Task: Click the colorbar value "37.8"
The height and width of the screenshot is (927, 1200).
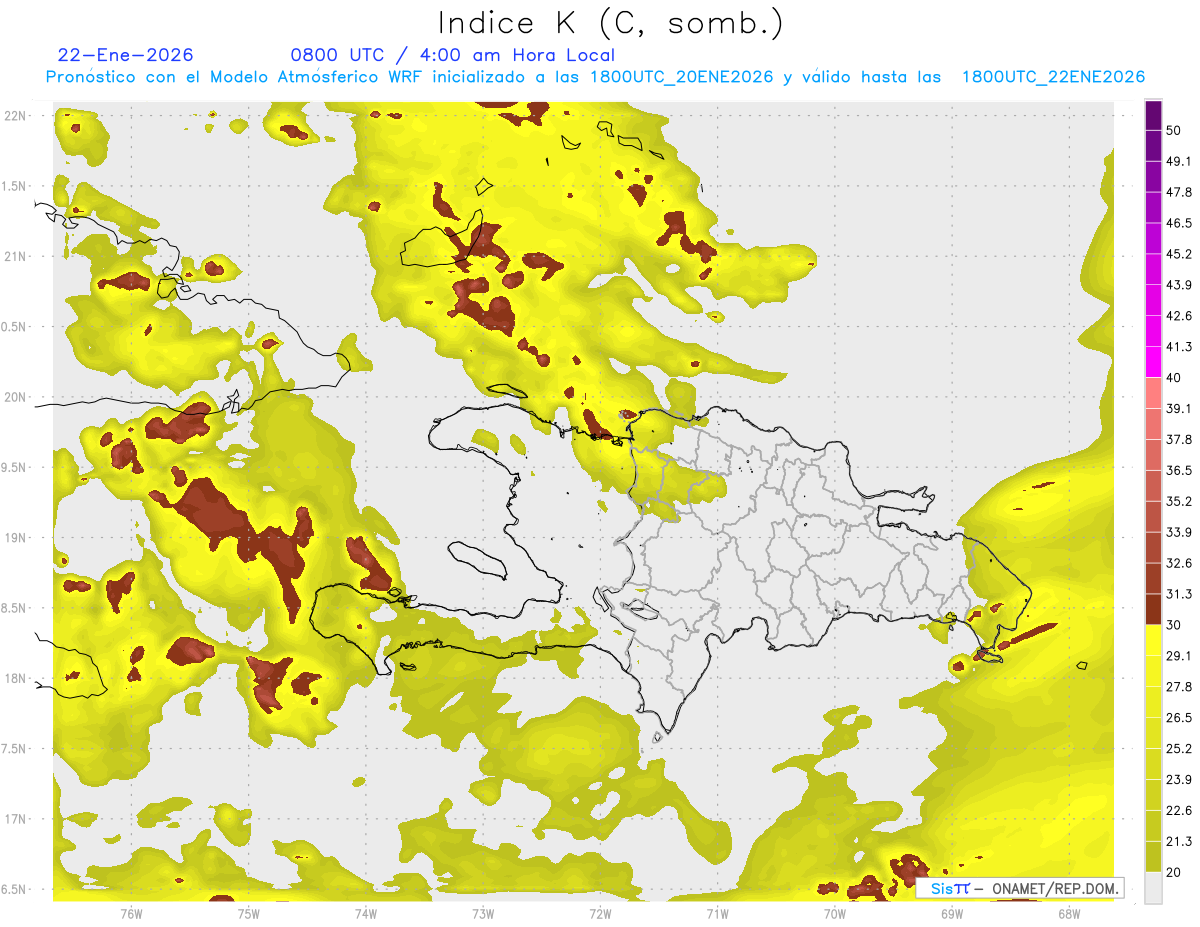Action: tap(1180, 439)
